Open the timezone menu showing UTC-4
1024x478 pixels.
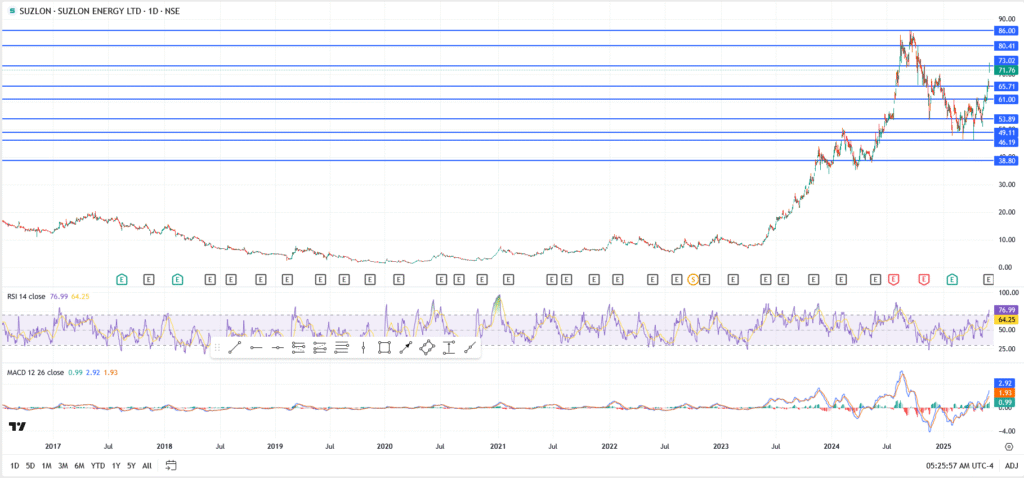coord(958,466)
